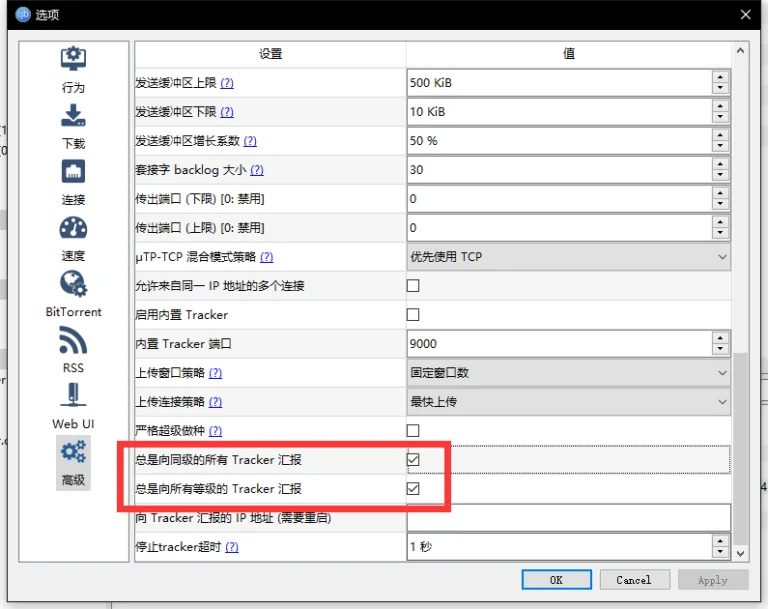Select the 向 Tracker 汇报的 IP 地址 row label
768x609 pixels.
point(233,518)
